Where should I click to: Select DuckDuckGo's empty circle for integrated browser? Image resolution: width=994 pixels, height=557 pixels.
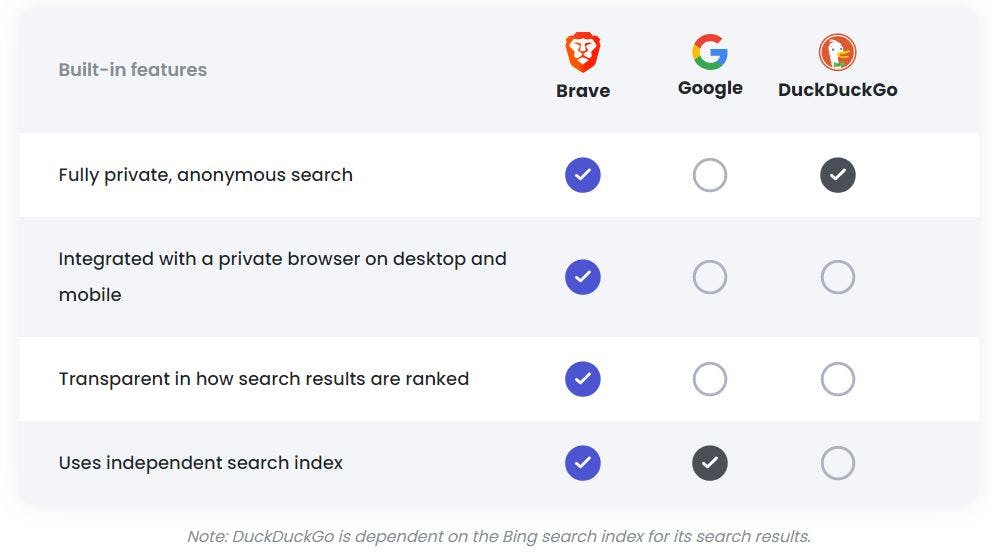coord(837,277)
